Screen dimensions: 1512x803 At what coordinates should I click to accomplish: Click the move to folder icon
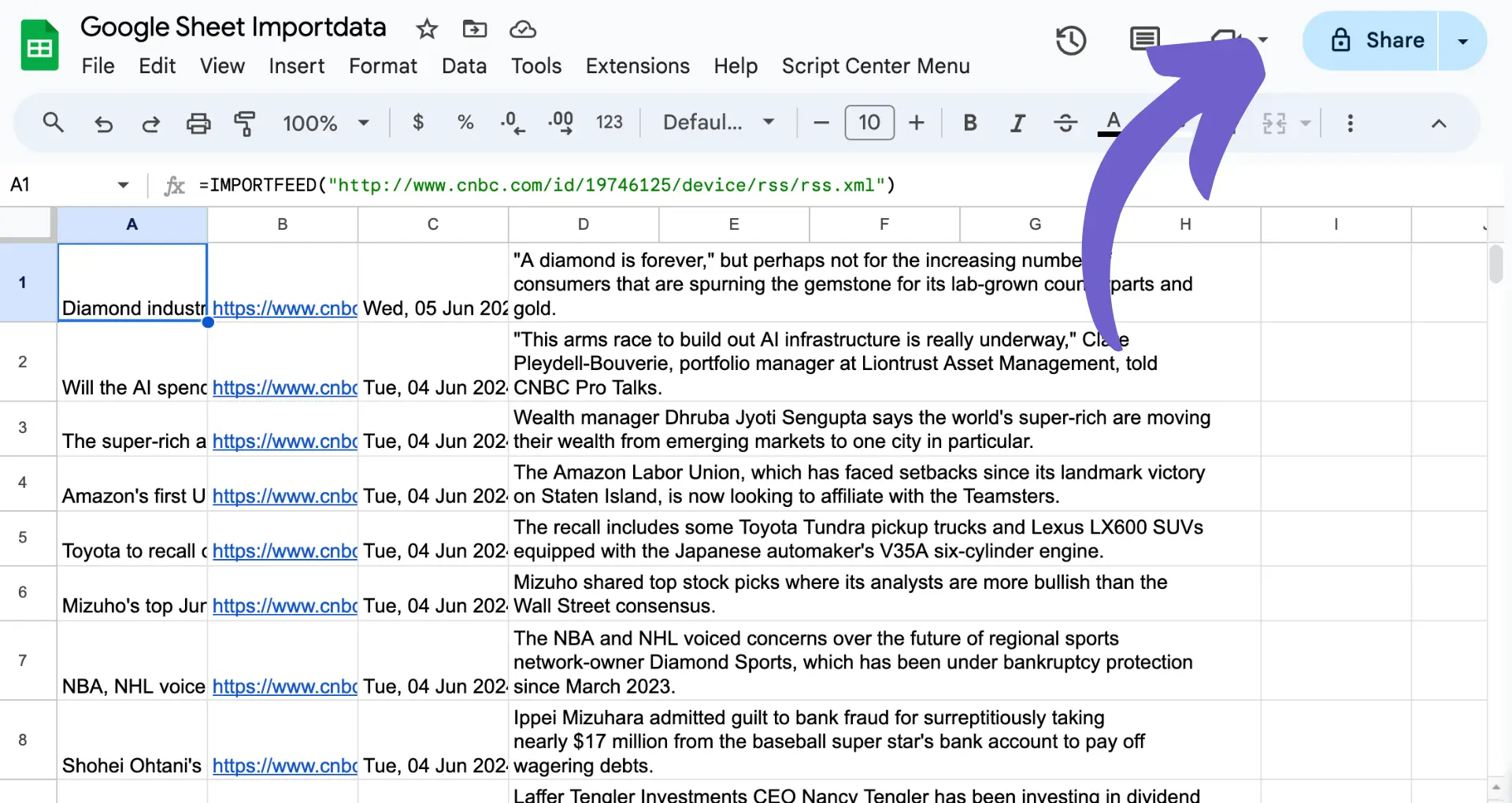coord(474,29)
